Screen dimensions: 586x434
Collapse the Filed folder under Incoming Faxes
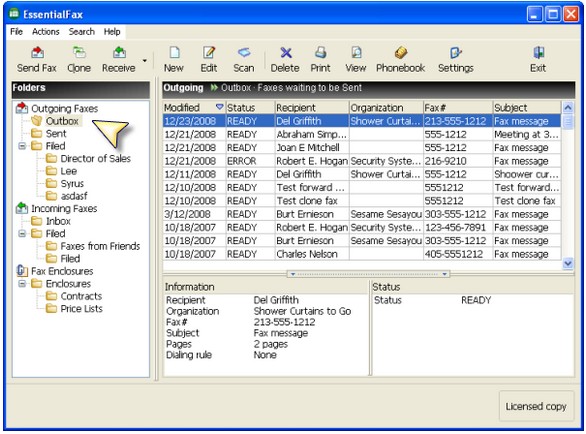pos(22,234)
